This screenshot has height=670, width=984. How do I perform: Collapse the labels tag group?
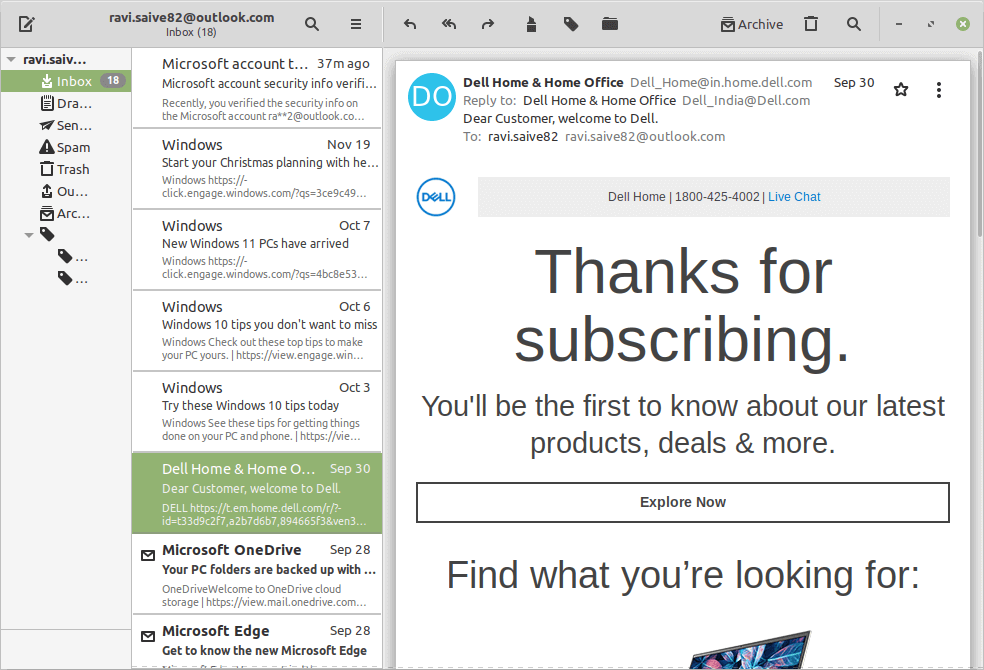29,235
